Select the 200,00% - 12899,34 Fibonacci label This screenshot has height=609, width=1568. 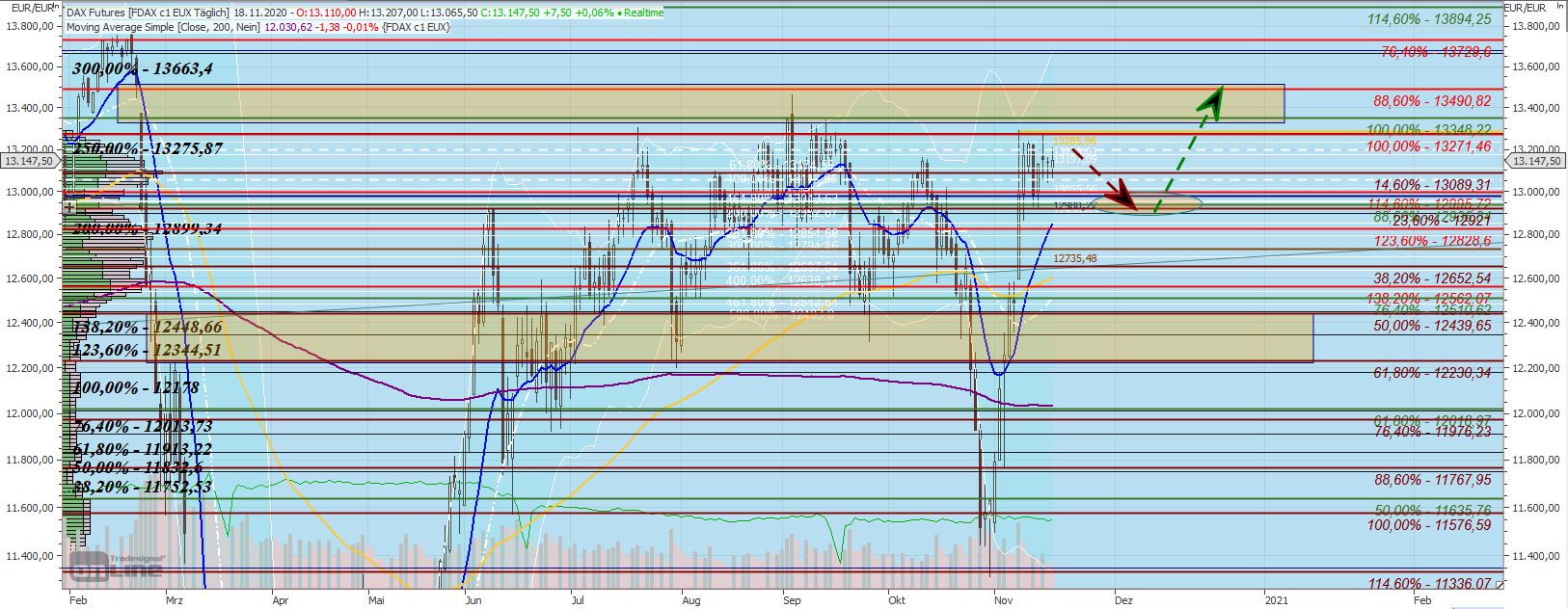click(148, 228)
